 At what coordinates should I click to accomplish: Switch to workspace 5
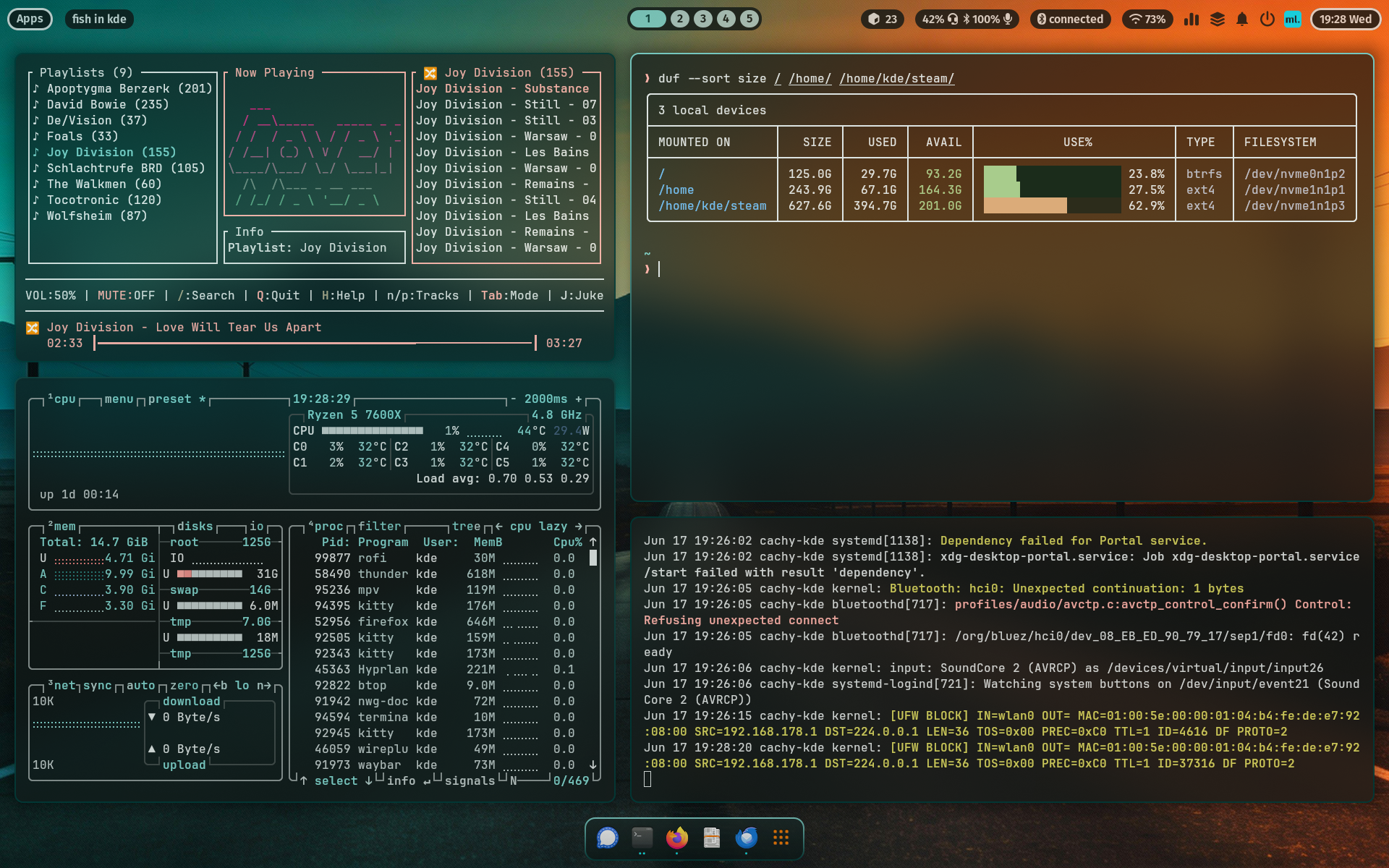pos(749,20)
